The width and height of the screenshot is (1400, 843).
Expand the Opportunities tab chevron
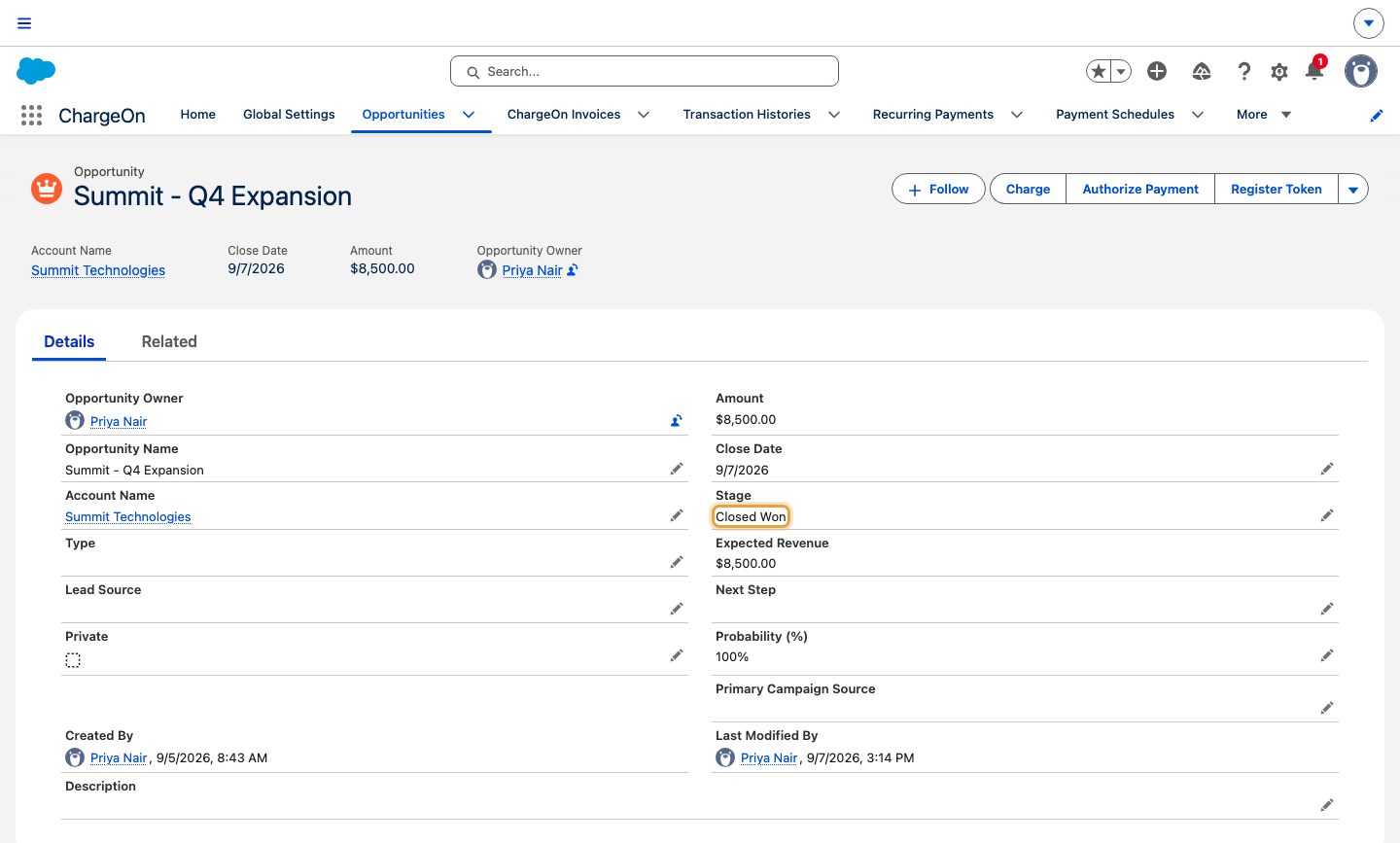pyautogui.click(x=469, y=115)
